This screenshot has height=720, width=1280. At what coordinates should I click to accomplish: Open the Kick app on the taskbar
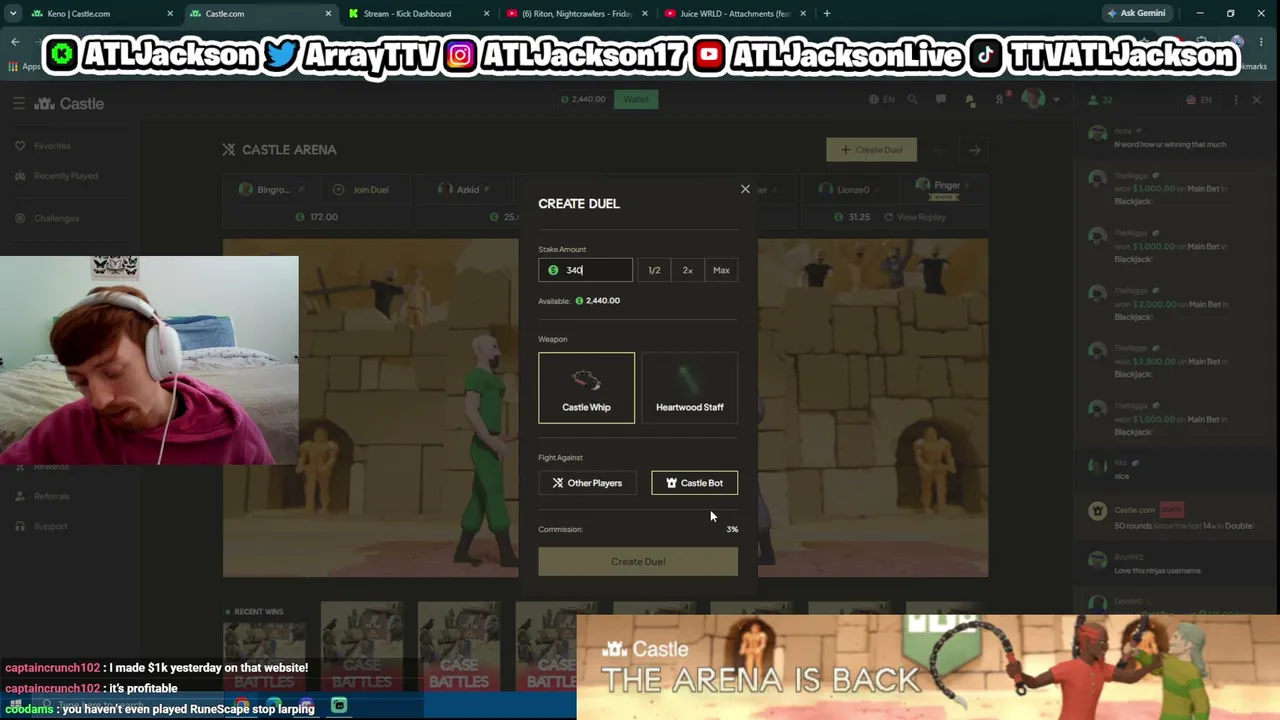(x=339, y=706)
